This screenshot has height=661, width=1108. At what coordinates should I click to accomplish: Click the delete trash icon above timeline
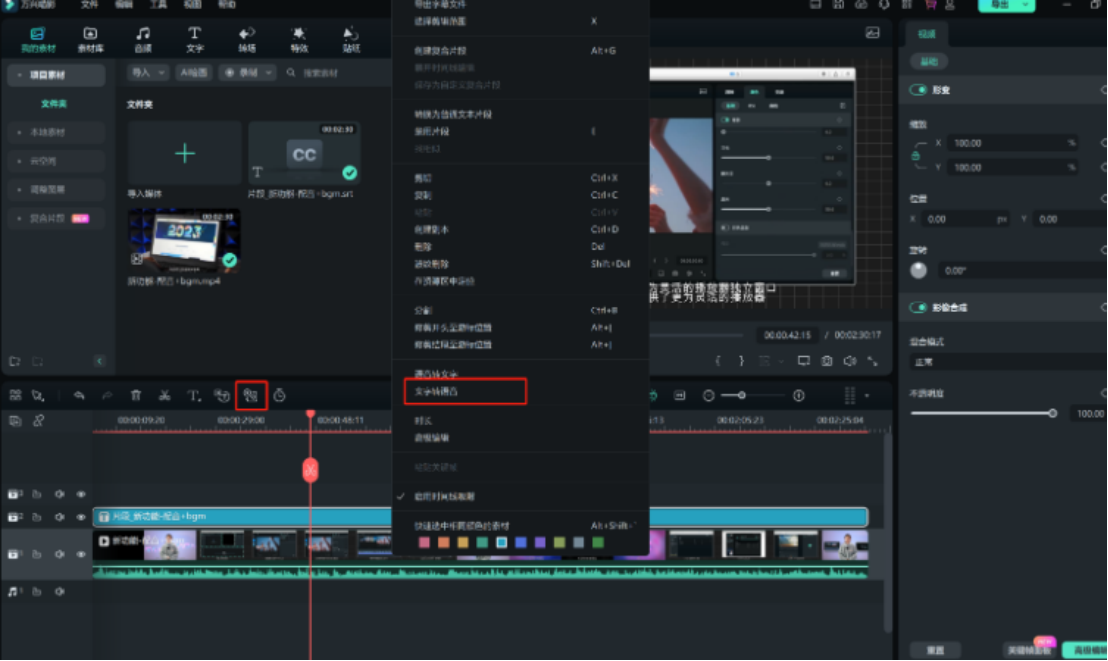click(x=136, y=395)
